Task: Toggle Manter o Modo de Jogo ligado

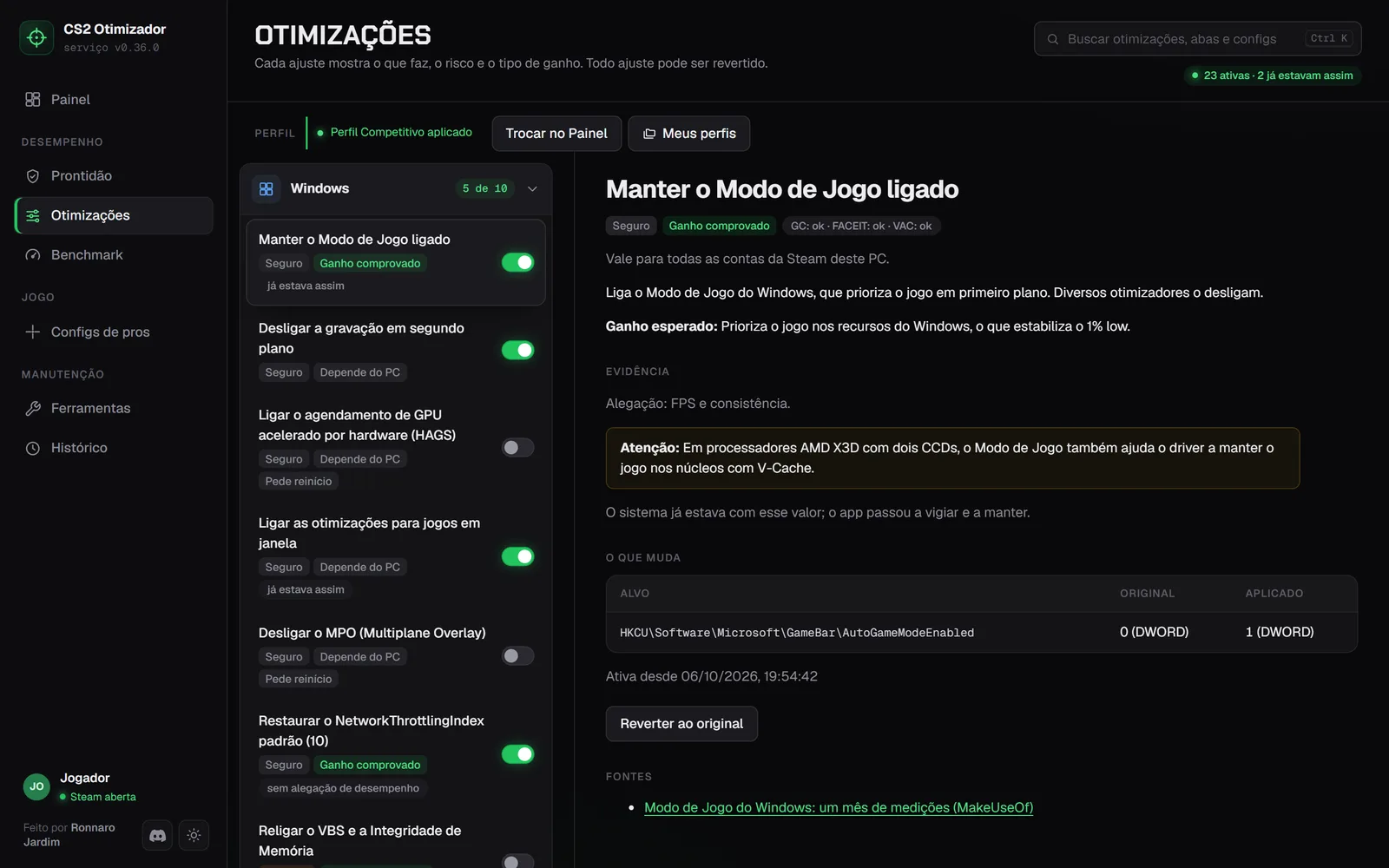Action: point(517,262)
